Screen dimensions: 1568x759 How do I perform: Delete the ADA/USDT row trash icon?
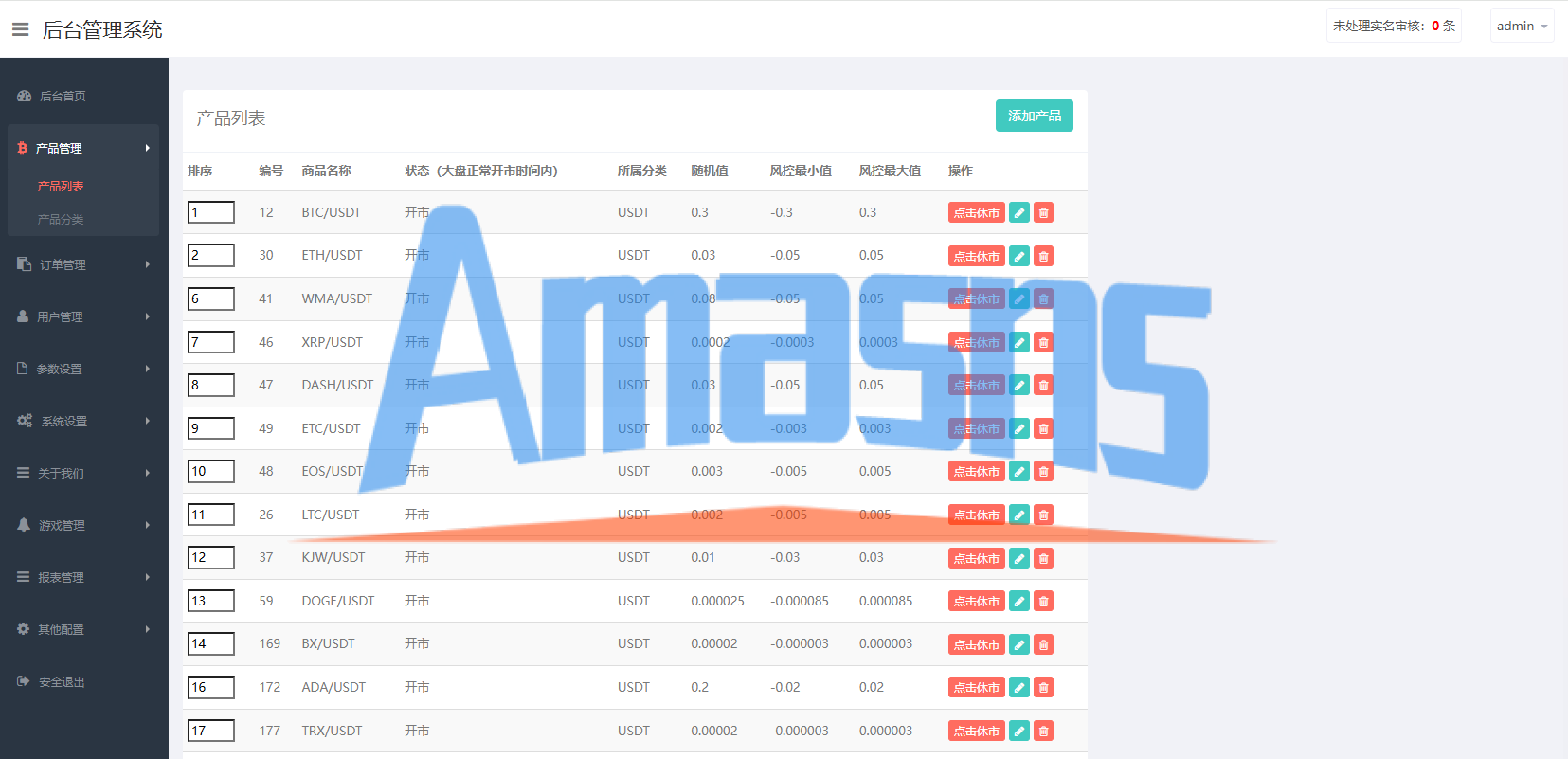(1043, 687)
